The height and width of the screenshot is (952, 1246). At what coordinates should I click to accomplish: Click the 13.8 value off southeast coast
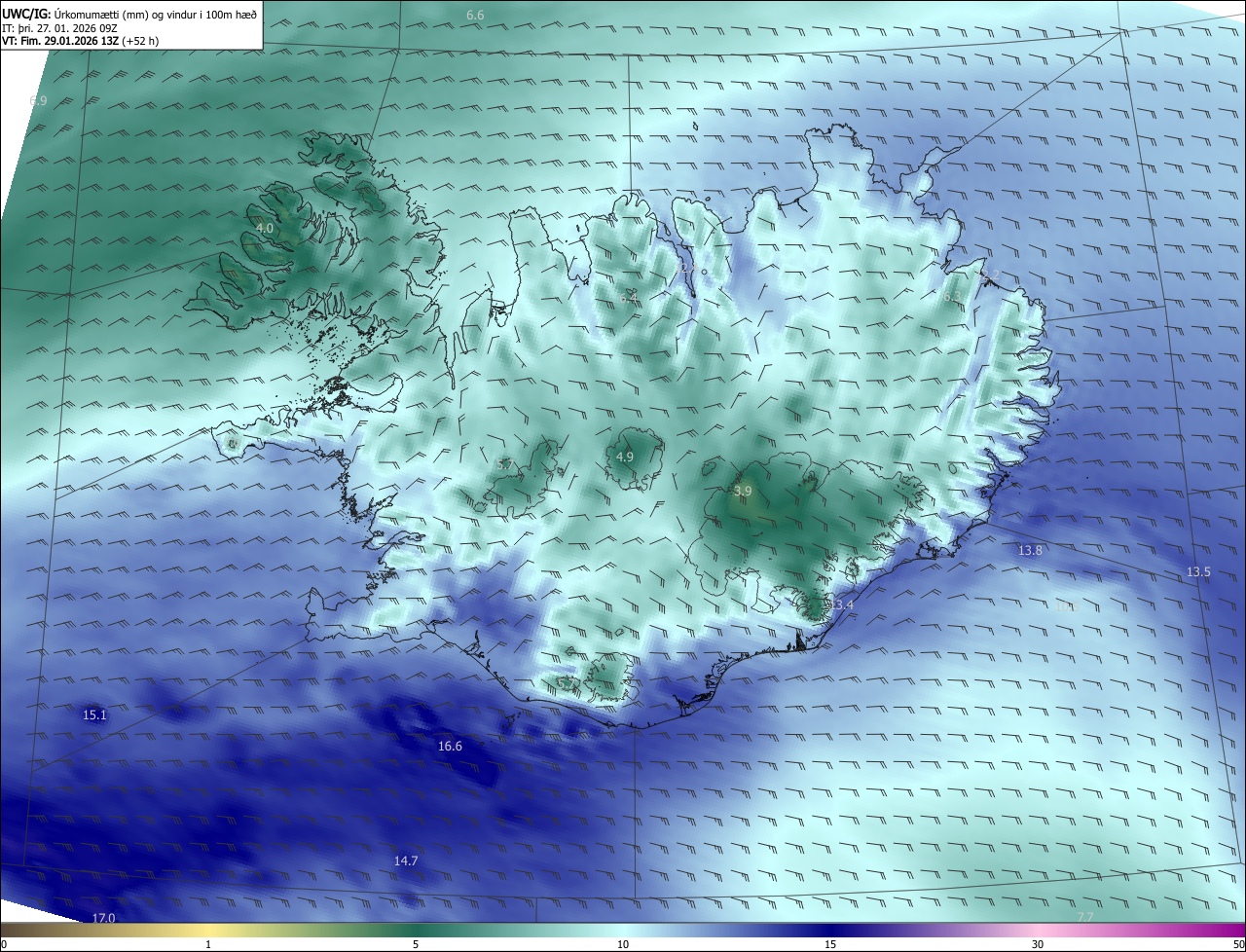pyautogui.click(x=1030, y=551)
